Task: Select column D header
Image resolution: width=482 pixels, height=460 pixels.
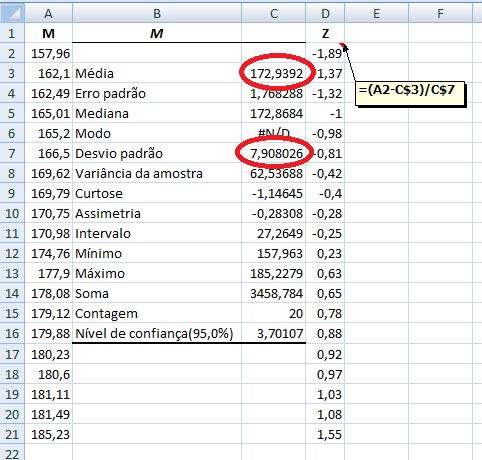Action: (325, 14)
